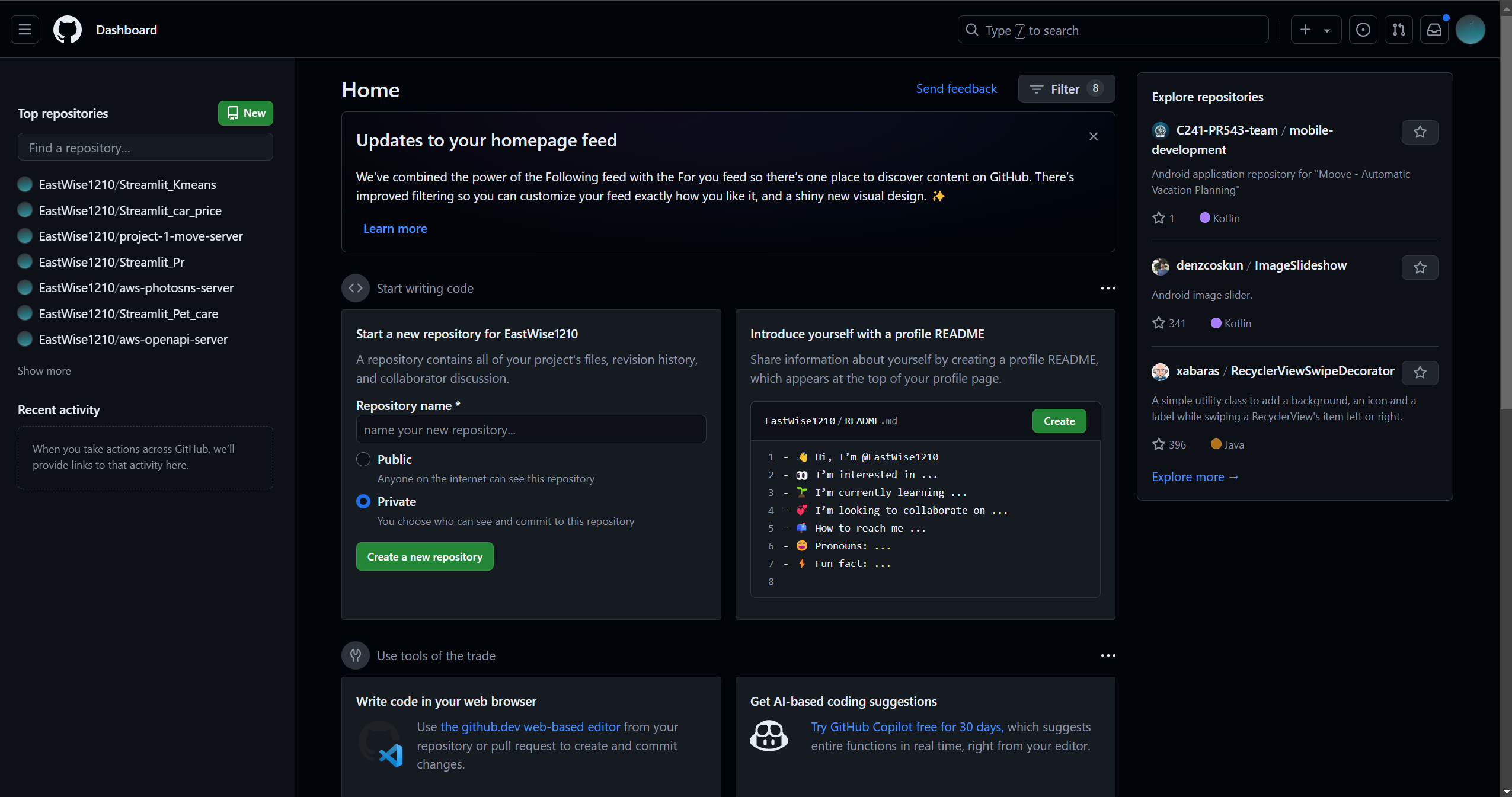1512x797 pixels.
Task: Click Show more under Top repositories
Action: pos(44,370)
